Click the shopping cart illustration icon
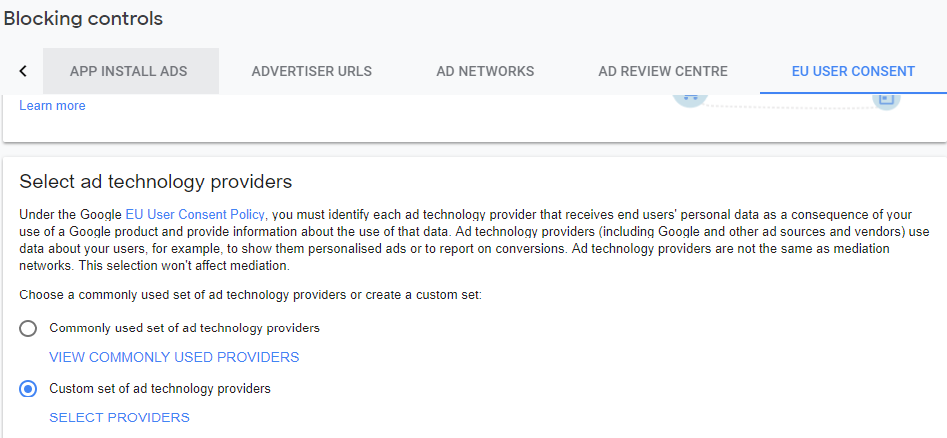 (x=690, y=100)
